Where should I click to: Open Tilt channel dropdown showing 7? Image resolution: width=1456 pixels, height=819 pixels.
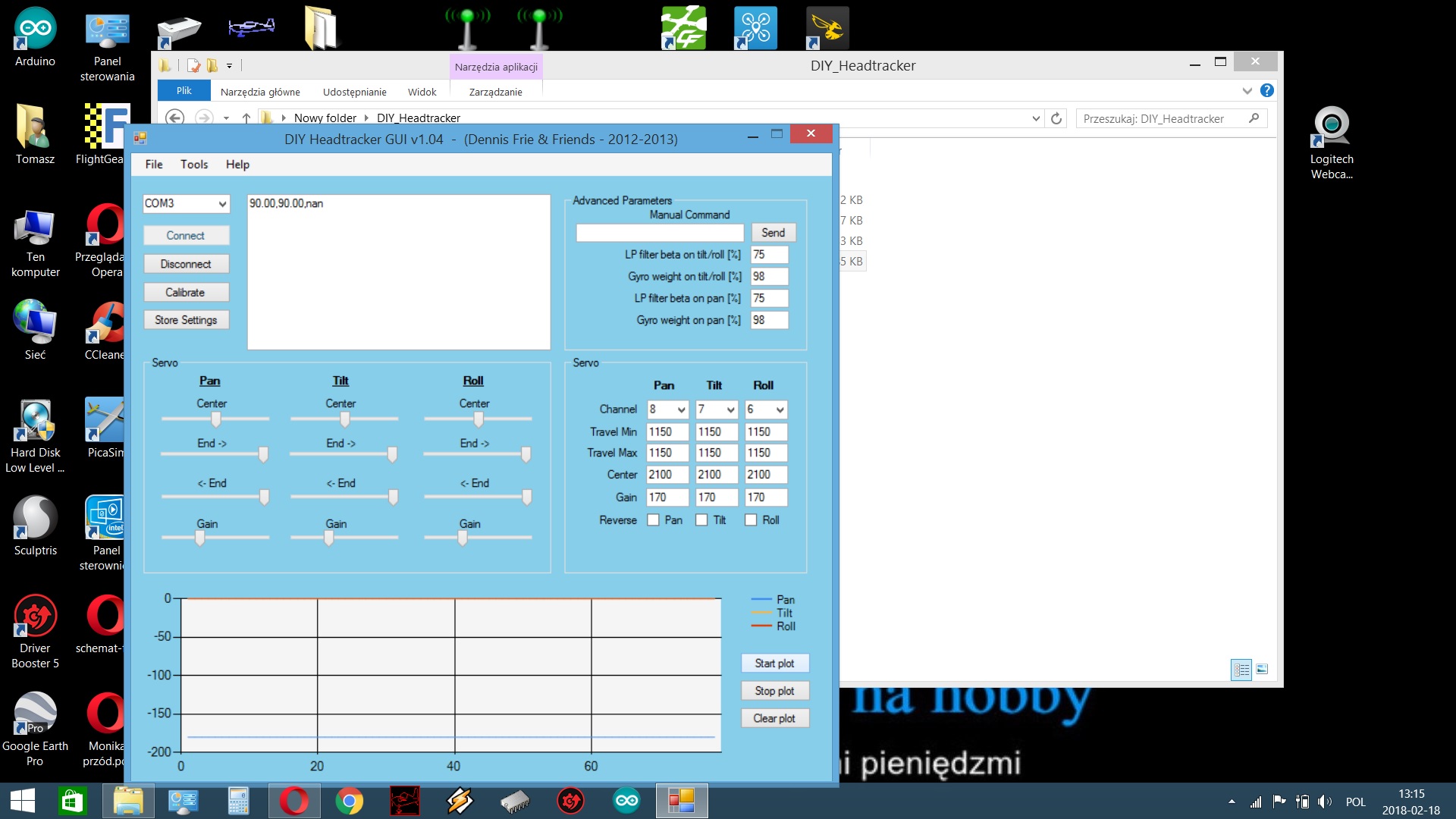tap(730, 409)
